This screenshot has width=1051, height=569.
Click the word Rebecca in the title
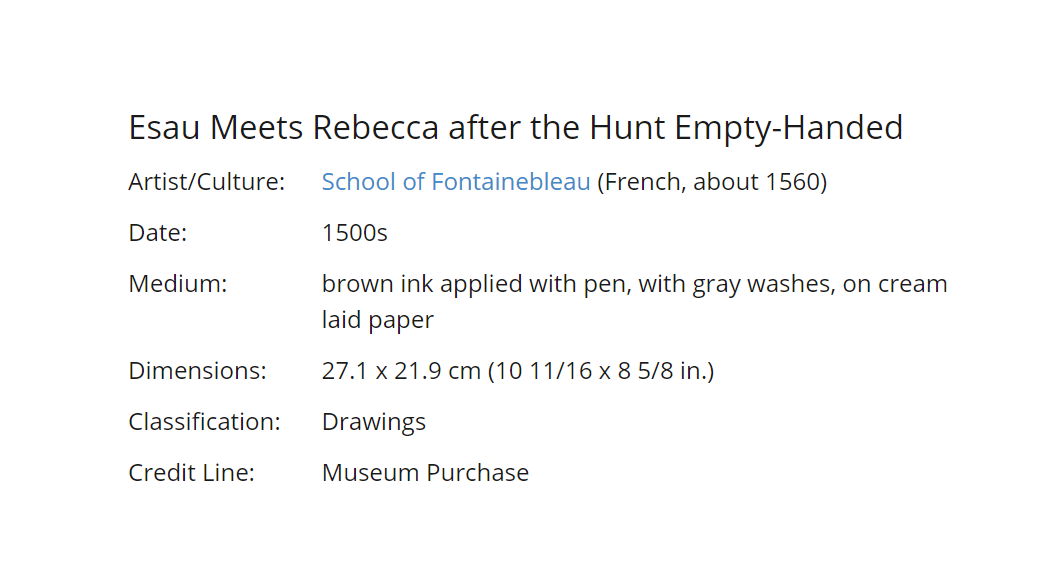pos(375,127)
